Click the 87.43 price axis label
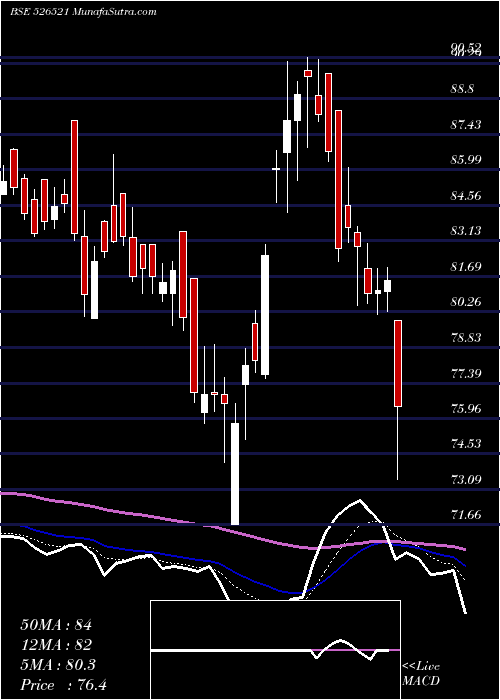The width and height of the screenshot is (500, 700). (466, 125)
